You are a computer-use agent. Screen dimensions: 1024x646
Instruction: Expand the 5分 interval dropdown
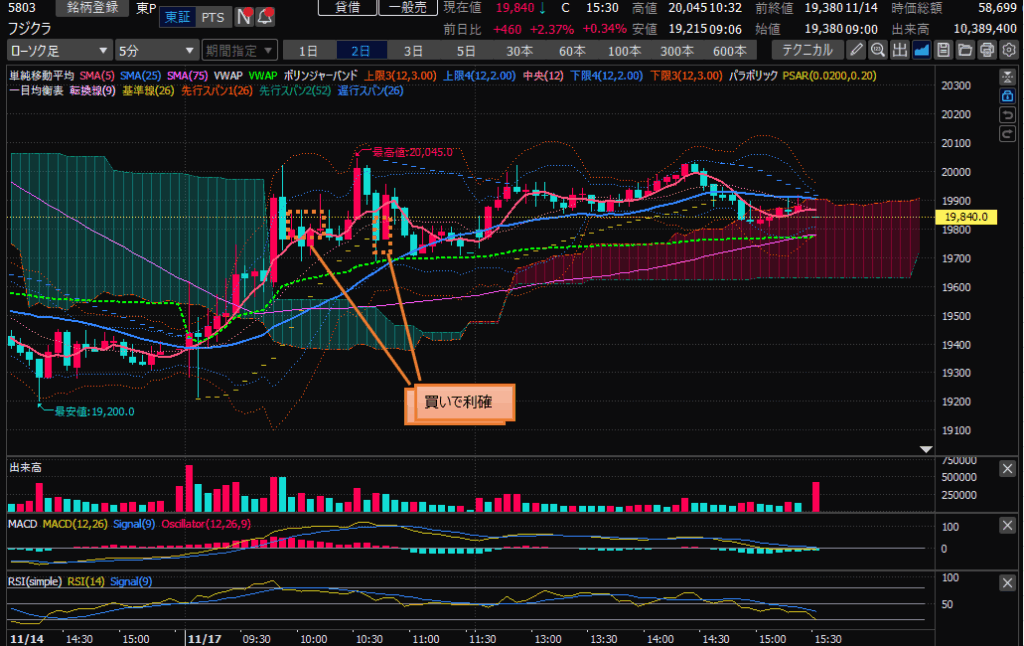pos(155,50)
